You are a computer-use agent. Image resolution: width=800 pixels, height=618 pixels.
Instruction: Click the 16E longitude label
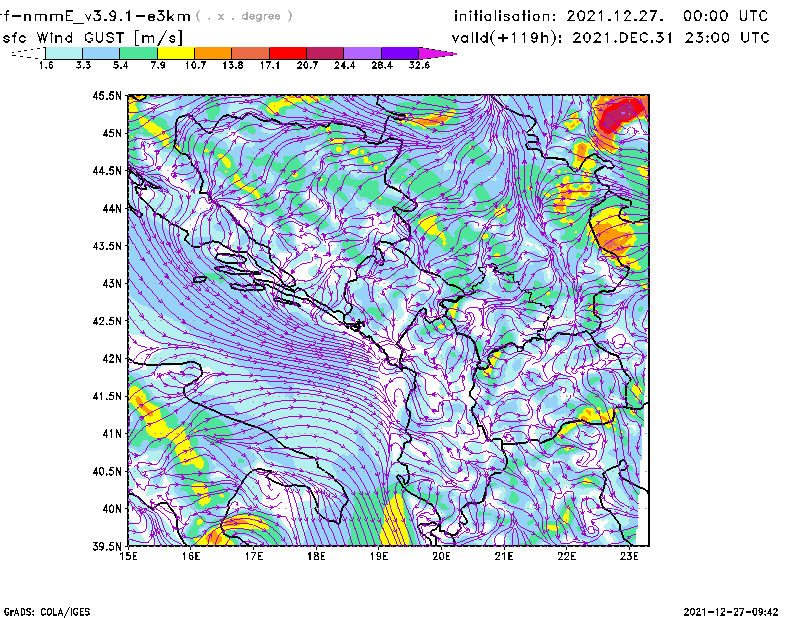click(191, 556)
